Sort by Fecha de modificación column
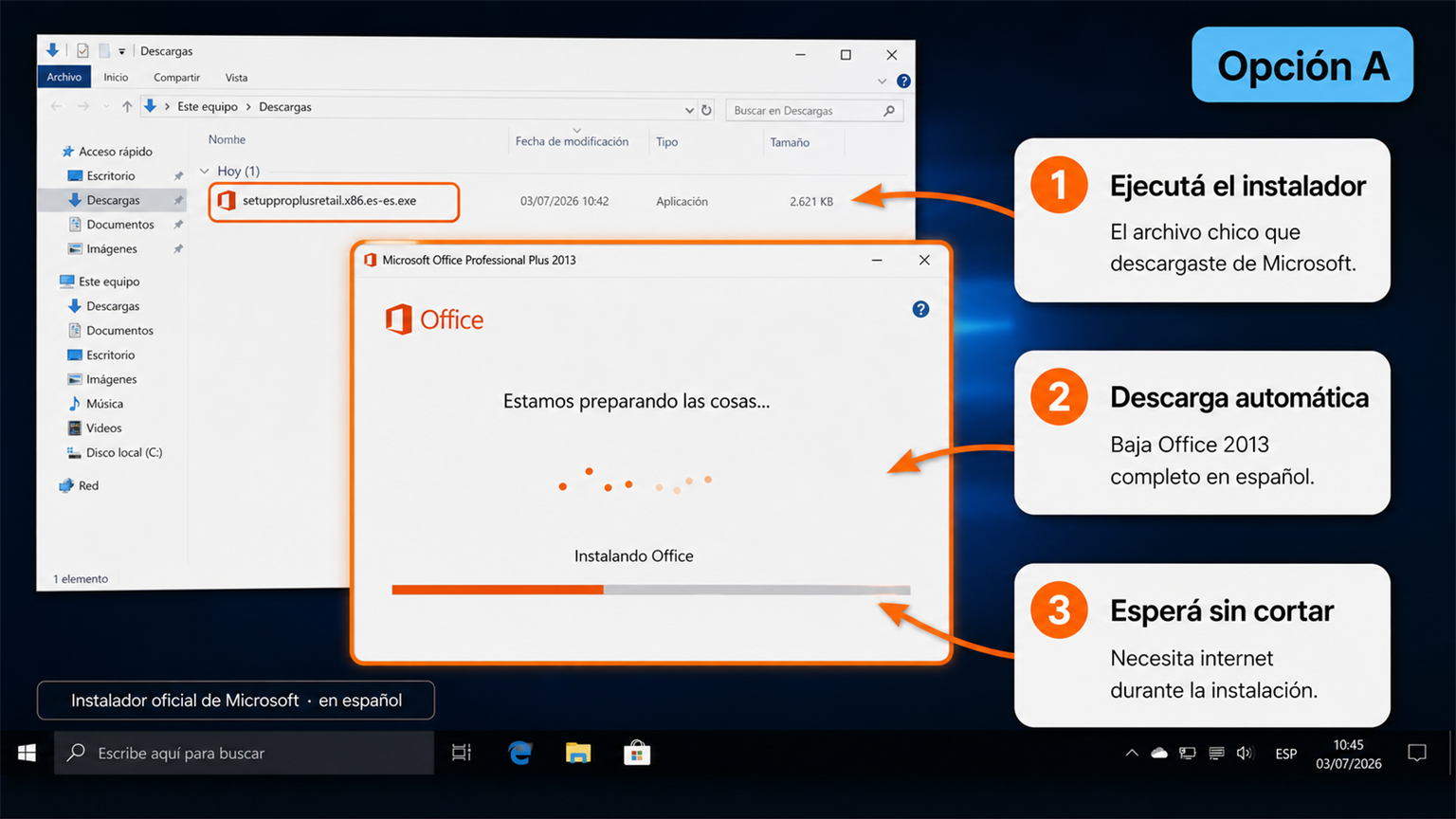The image size is (1456, 819). pyautogui.click(x=572, y=141)
